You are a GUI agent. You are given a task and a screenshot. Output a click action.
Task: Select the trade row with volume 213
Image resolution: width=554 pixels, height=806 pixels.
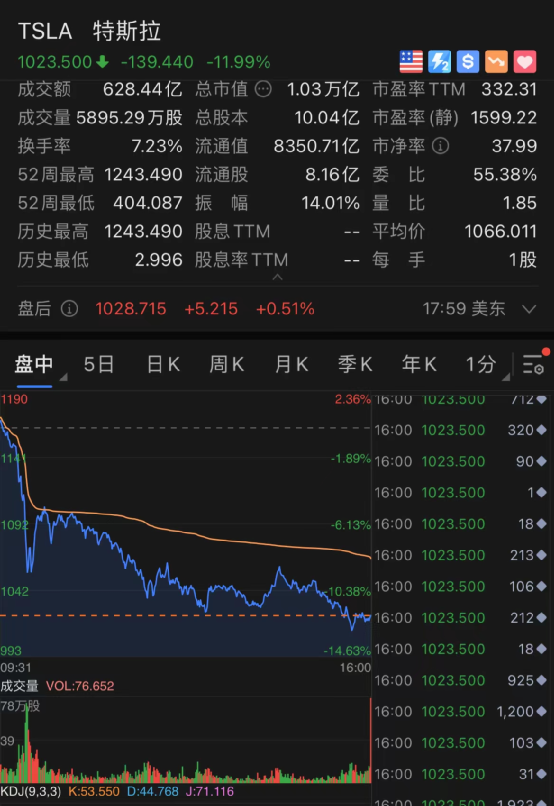click(460, 555)
